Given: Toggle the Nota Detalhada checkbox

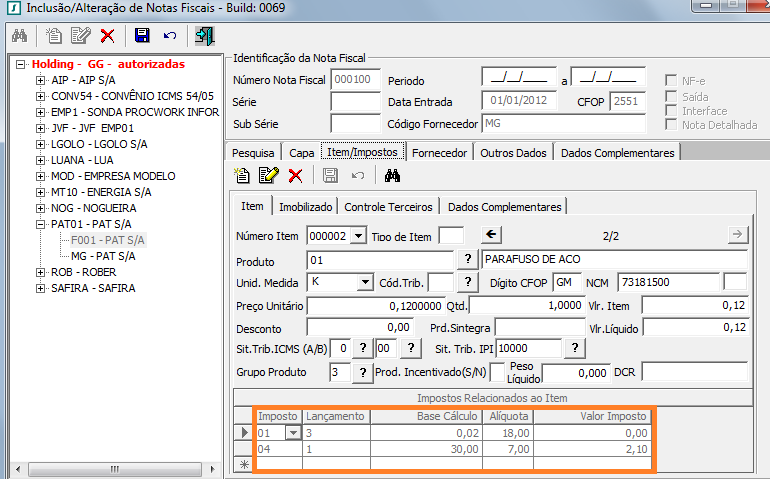Looking at the screenshot, I should pos(673,125).
